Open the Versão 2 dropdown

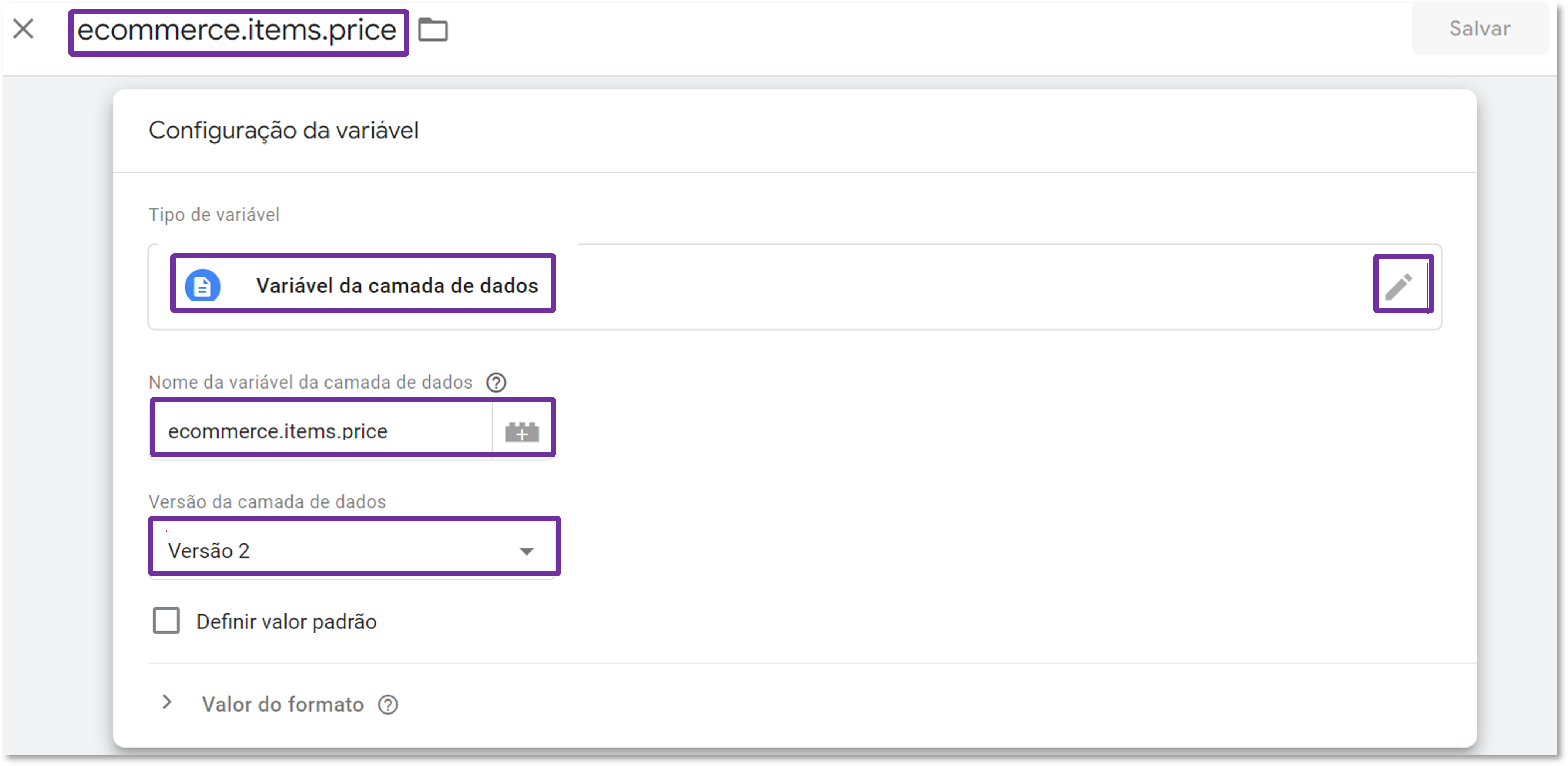coord(352,550)
